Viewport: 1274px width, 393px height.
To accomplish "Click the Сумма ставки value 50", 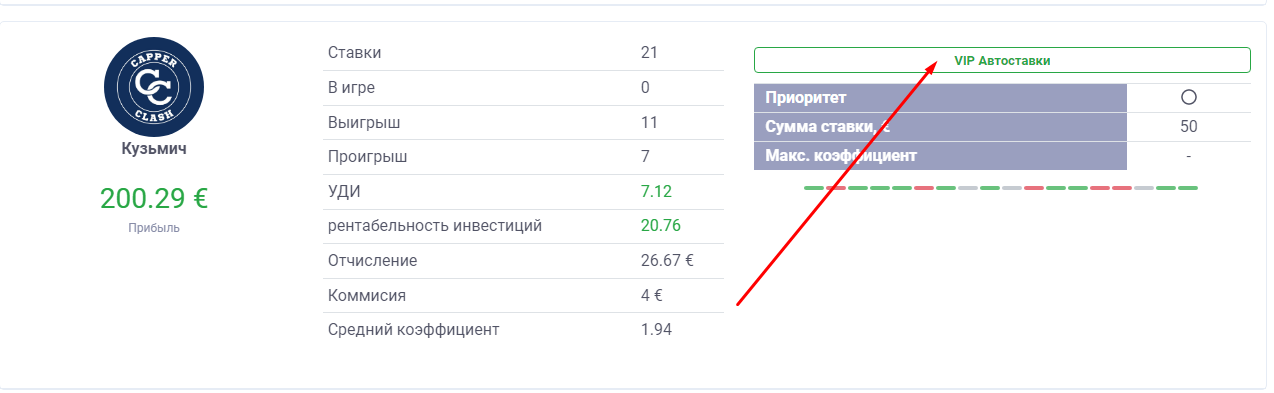I will point(1189,127).
